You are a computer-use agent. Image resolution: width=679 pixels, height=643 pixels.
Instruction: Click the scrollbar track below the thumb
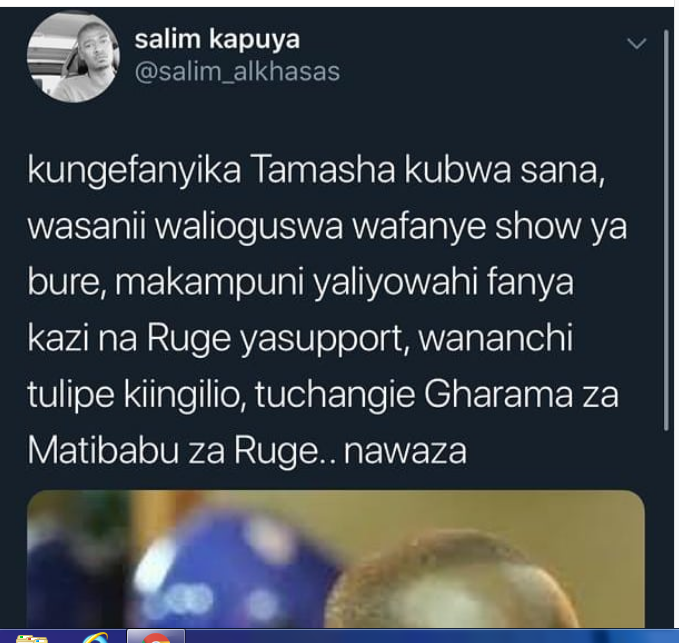tap(666, 528)
